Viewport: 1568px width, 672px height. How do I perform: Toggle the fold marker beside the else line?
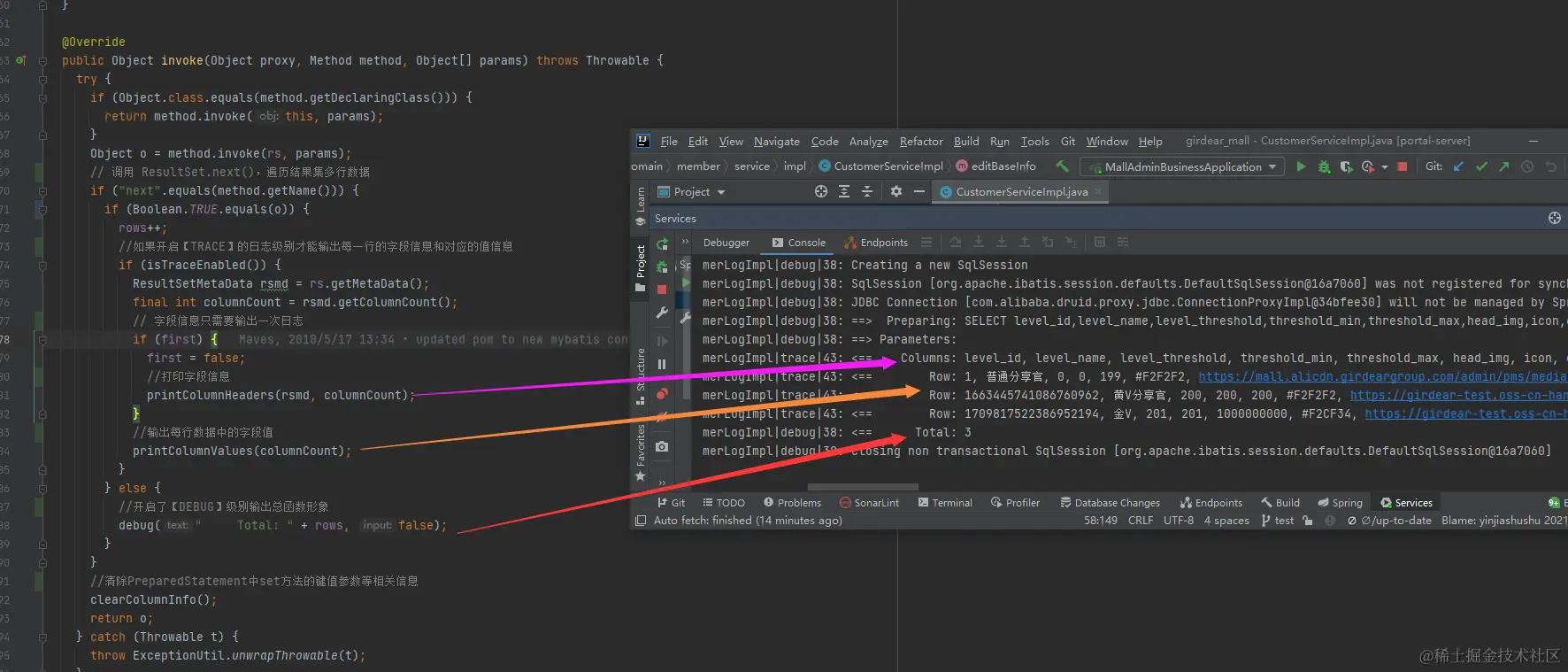[x=42, y=488]
